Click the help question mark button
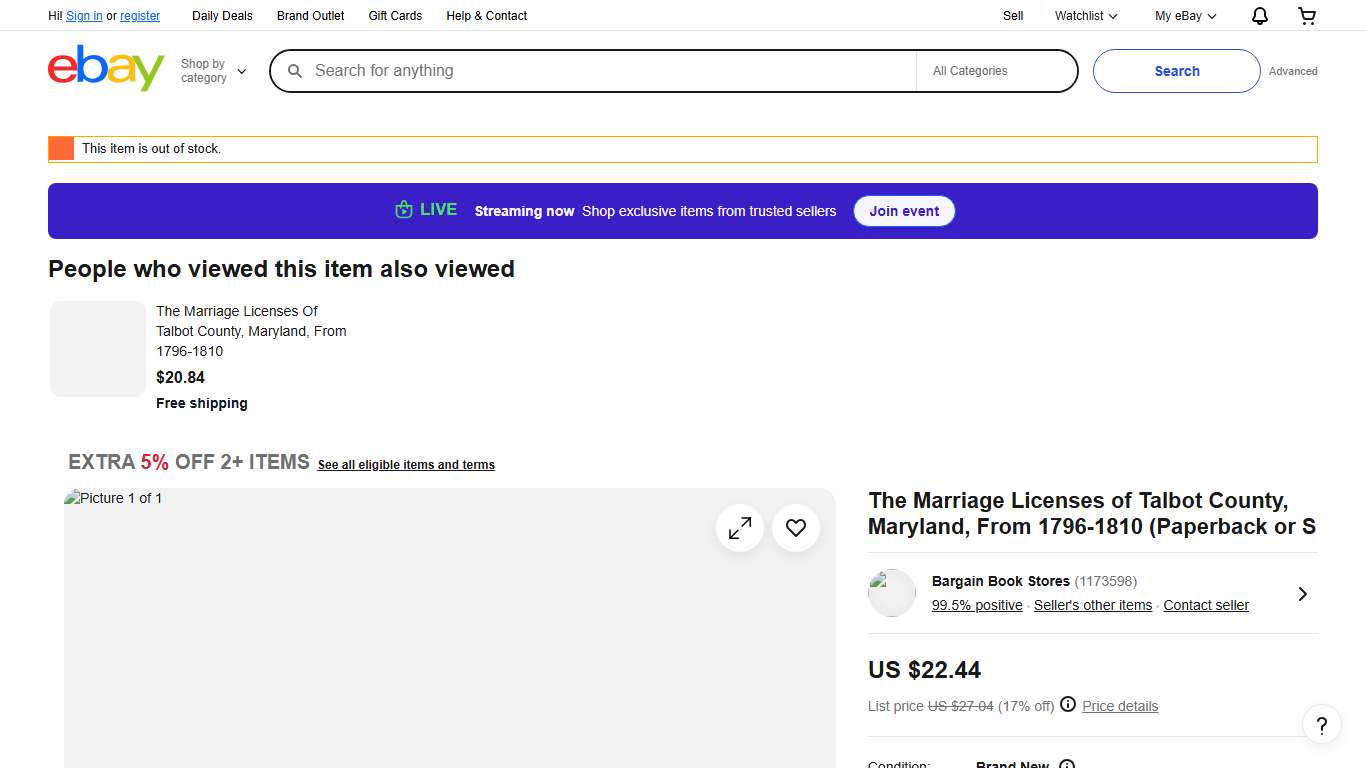 coord(1321,725)
